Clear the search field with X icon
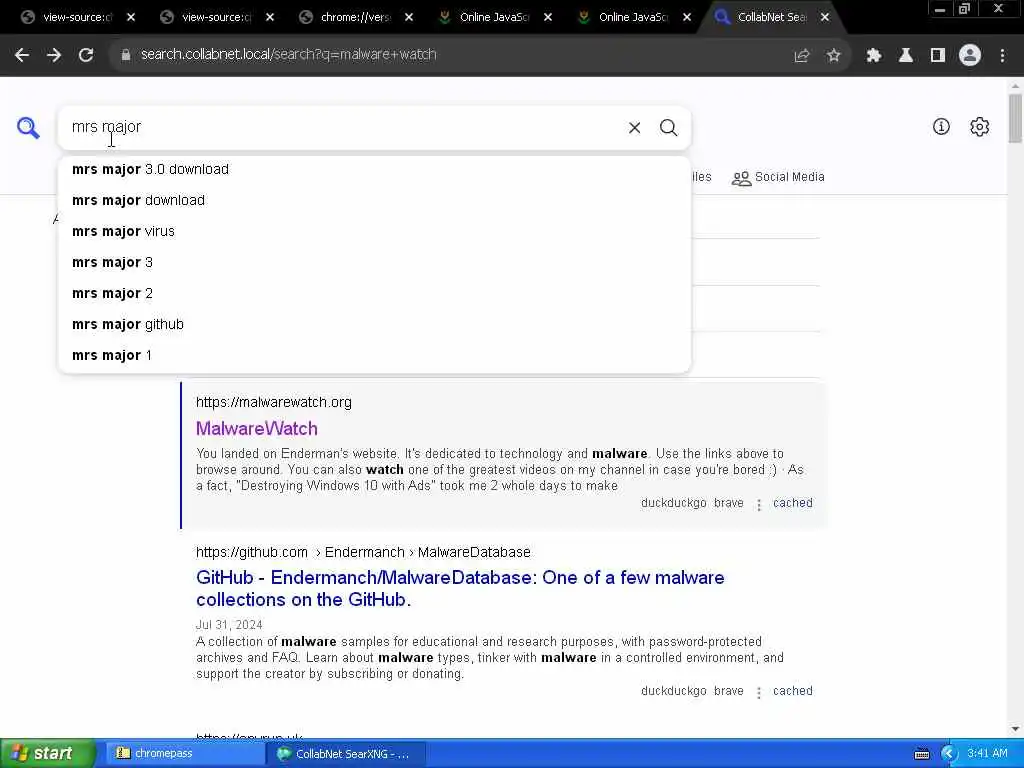The height and width of the screenshot is (768, 1024). pos(634,127)
